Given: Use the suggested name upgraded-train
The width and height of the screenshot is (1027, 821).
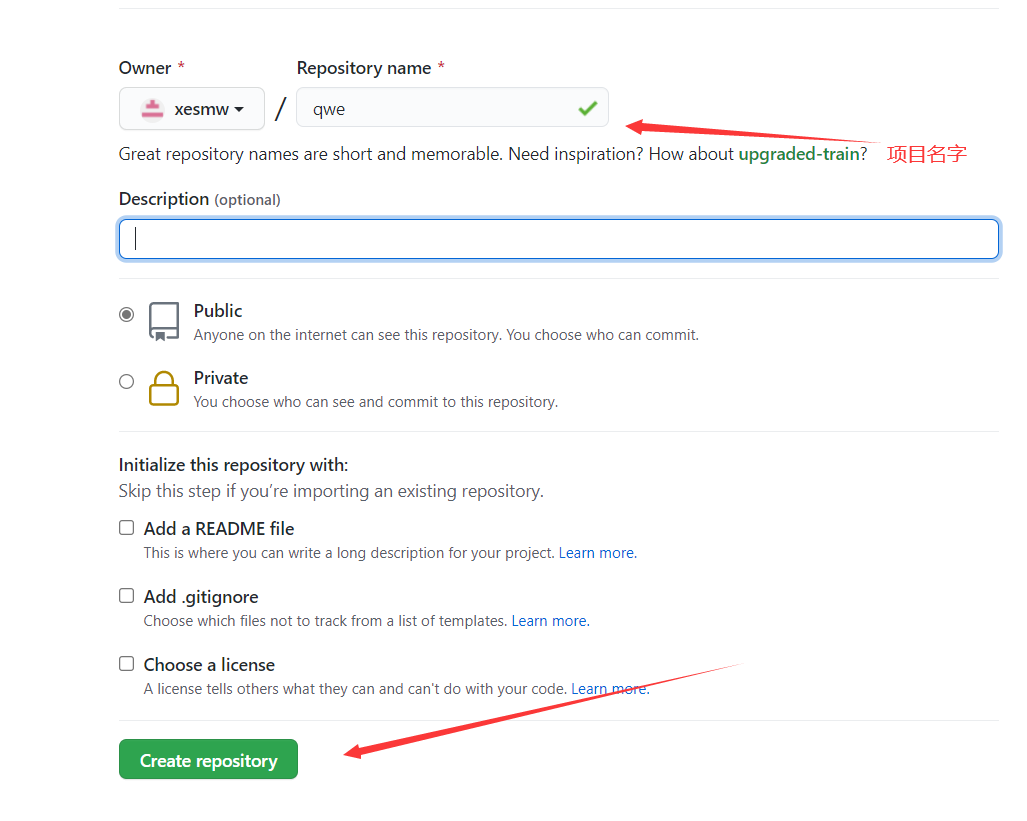Looking at the screenshot, I should point(799,155).
